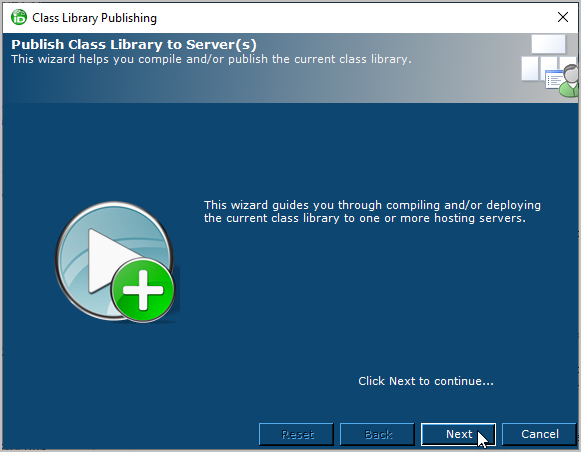Click the green plus badge icon
This screenshot has height=452, width=581.
[143, 290]
